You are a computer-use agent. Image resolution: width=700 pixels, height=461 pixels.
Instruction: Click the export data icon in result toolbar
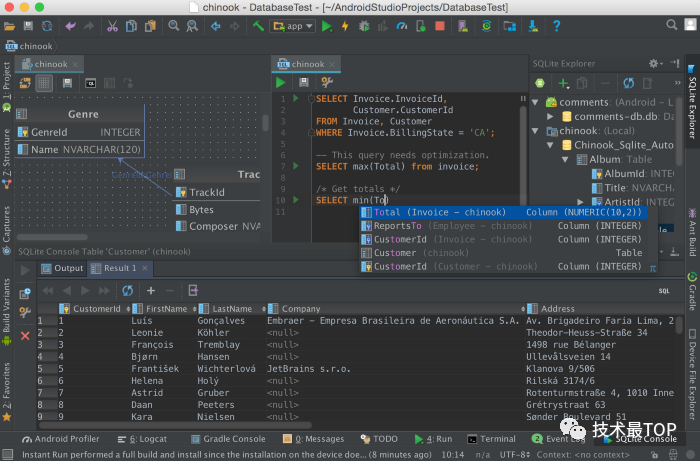click(x=193, y=291)
